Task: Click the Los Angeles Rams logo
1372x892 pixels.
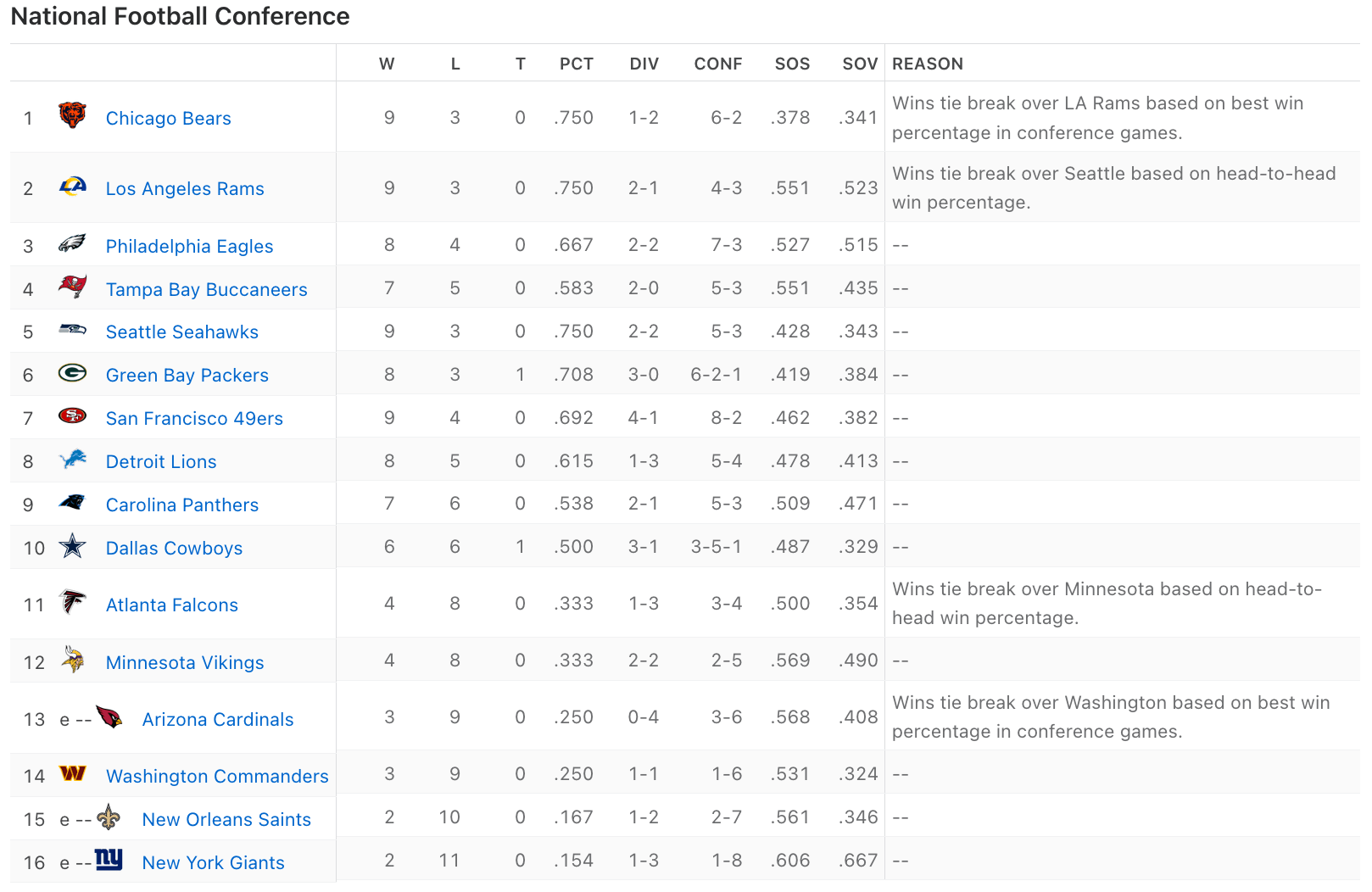Action: coord(72,186)
